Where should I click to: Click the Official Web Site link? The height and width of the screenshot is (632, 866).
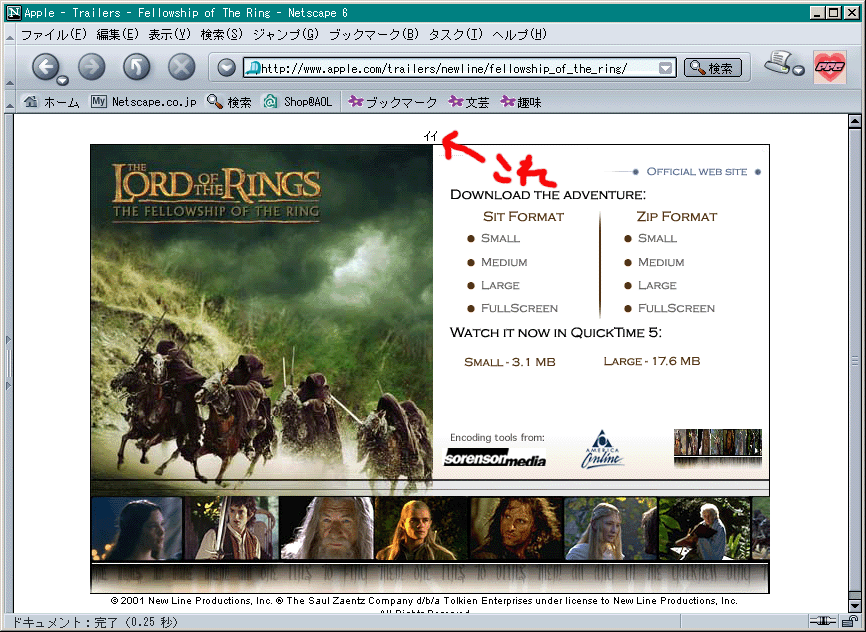click(696, 172)
